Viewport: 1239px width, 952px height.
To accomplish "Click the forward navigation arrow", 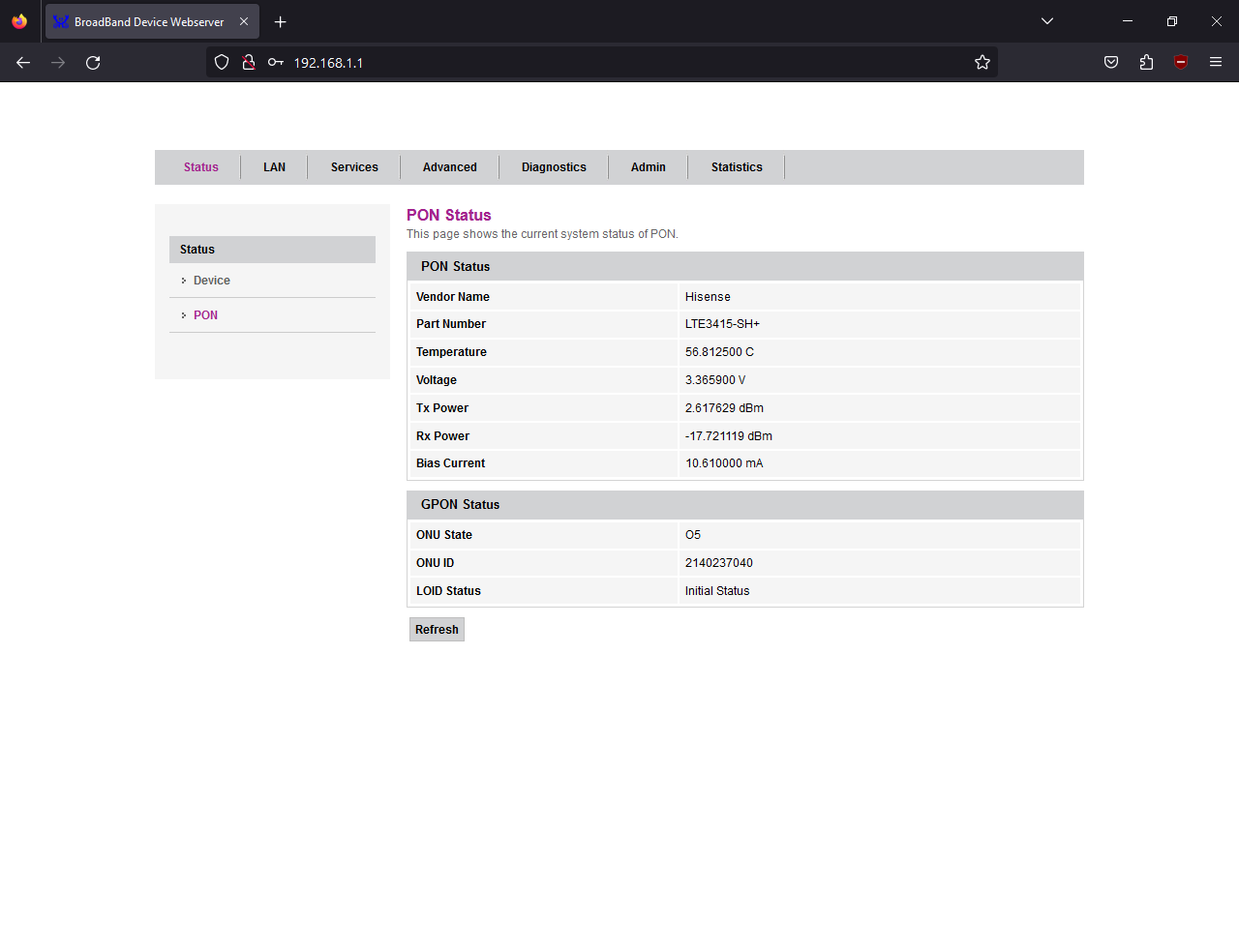I will pyautogui.click(x=58, y=63).
